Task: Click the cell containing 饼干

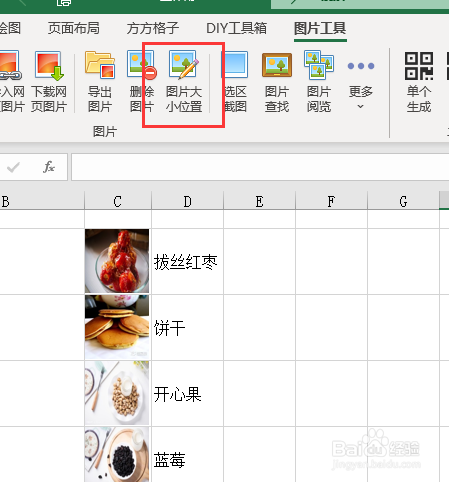Action: tap(187, 327)
